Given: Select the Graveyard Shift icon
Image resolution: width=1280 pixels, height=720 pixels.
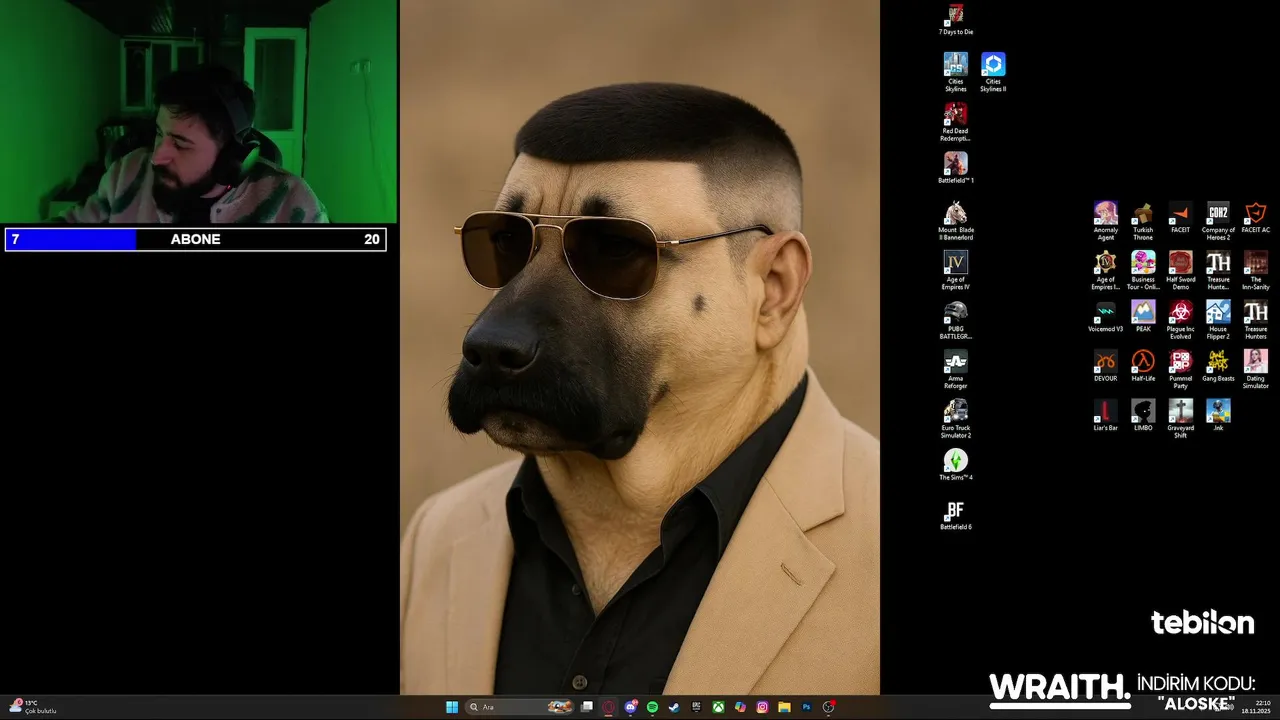Looking at the screenshot, I should pyautogui.click(x=1180, y=418).
